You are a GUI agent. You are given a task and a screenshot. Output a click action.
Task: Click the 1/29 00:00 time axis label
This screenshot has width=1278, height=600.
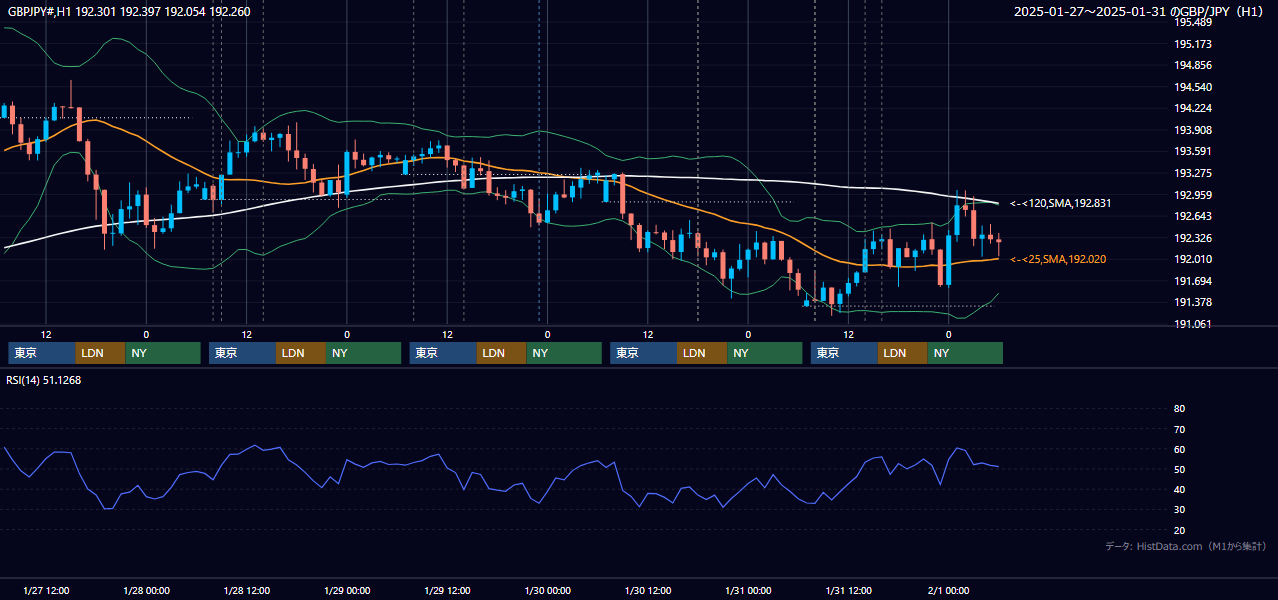click(x=347, y=591)
